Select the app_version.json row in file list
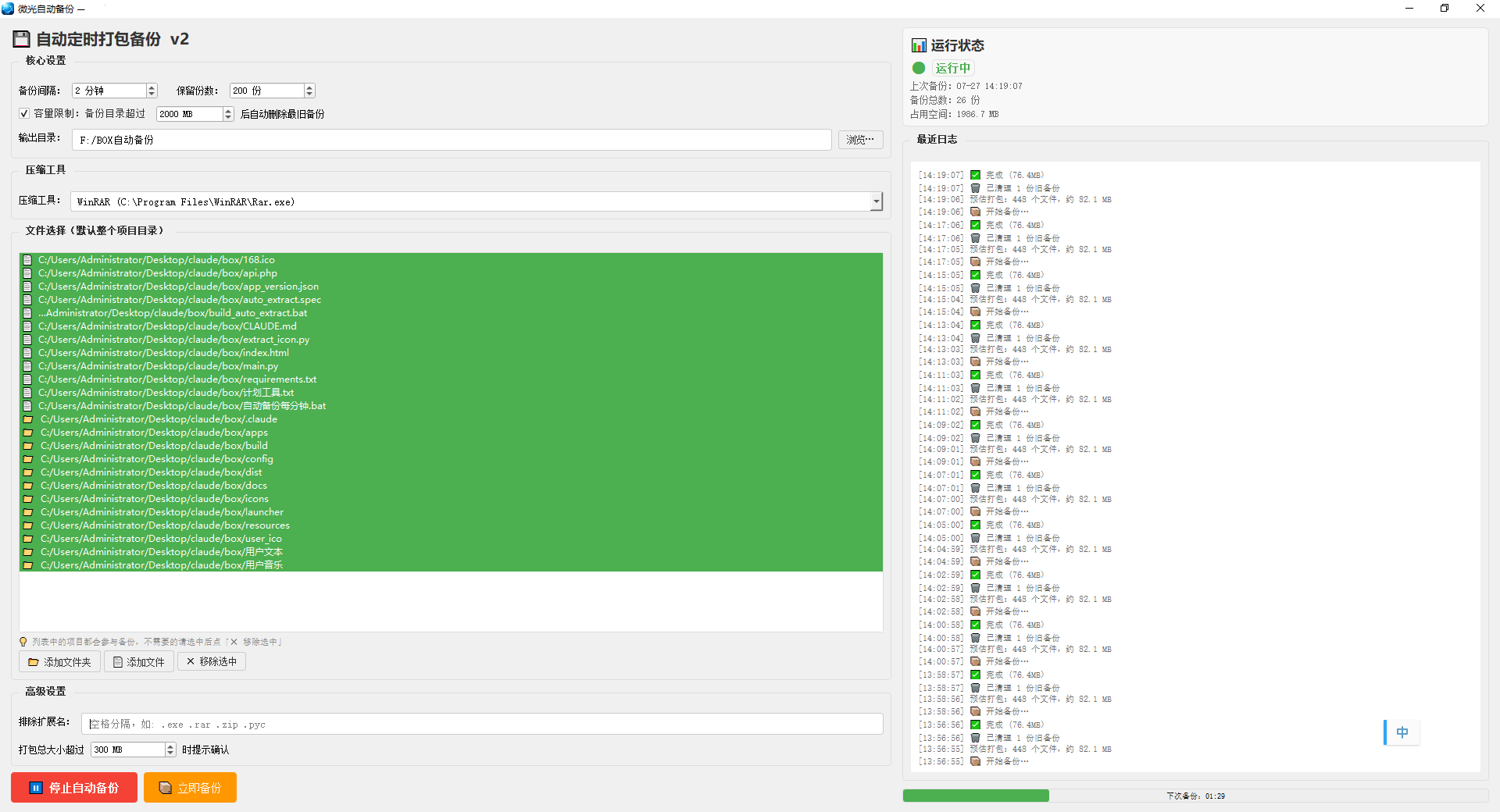 (x=451, y=287)
